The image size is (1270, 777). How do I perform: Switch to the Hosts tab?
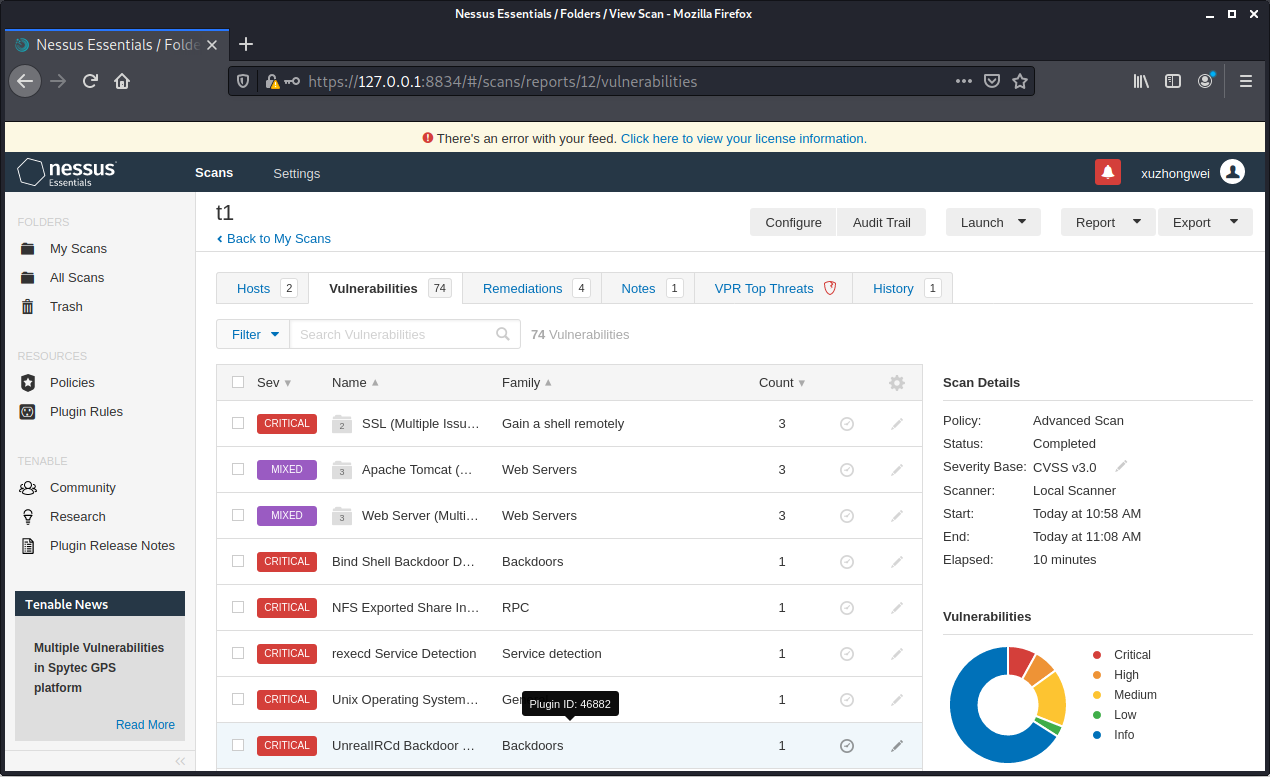263,288
